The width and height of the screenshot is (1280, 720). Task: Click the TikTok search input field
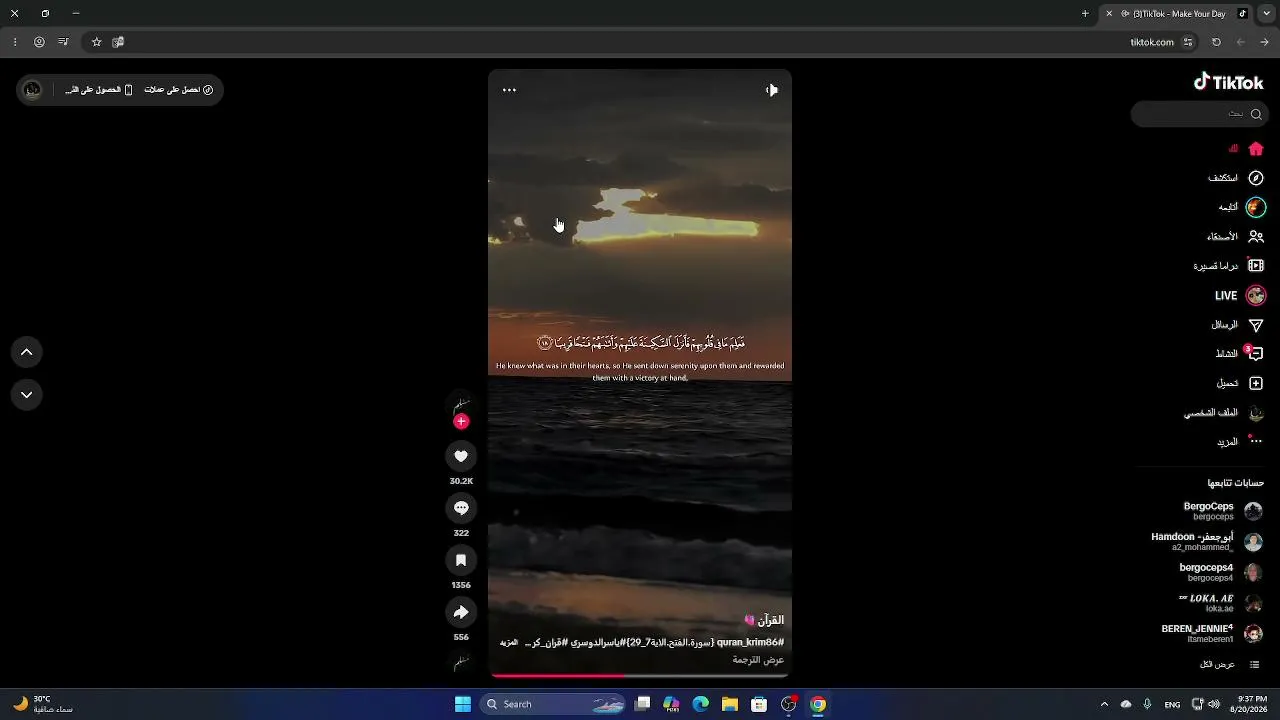click(1199, 114)
